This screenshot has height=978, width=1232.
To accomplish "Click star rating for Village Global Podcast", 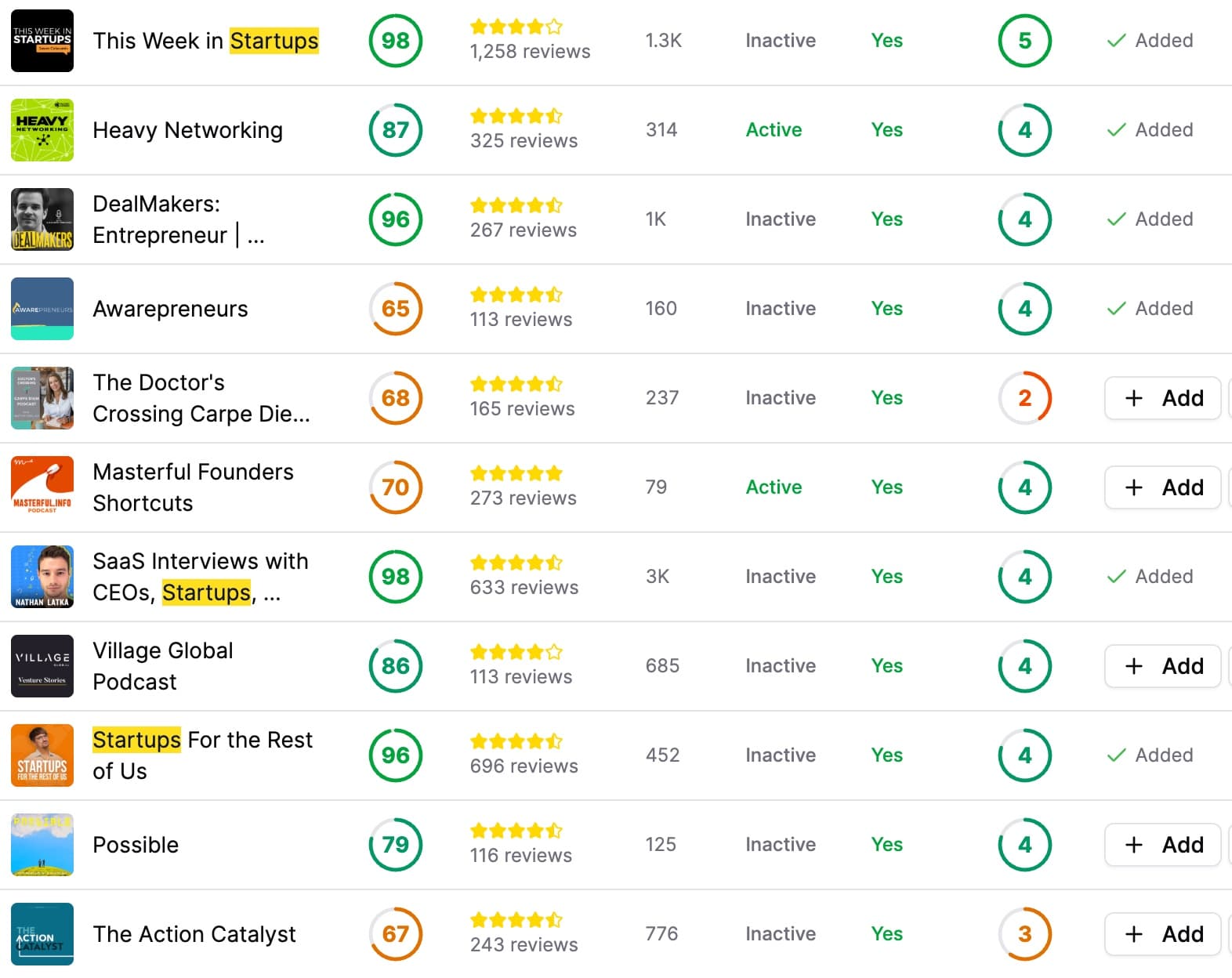I will click(x=516, y=652).
